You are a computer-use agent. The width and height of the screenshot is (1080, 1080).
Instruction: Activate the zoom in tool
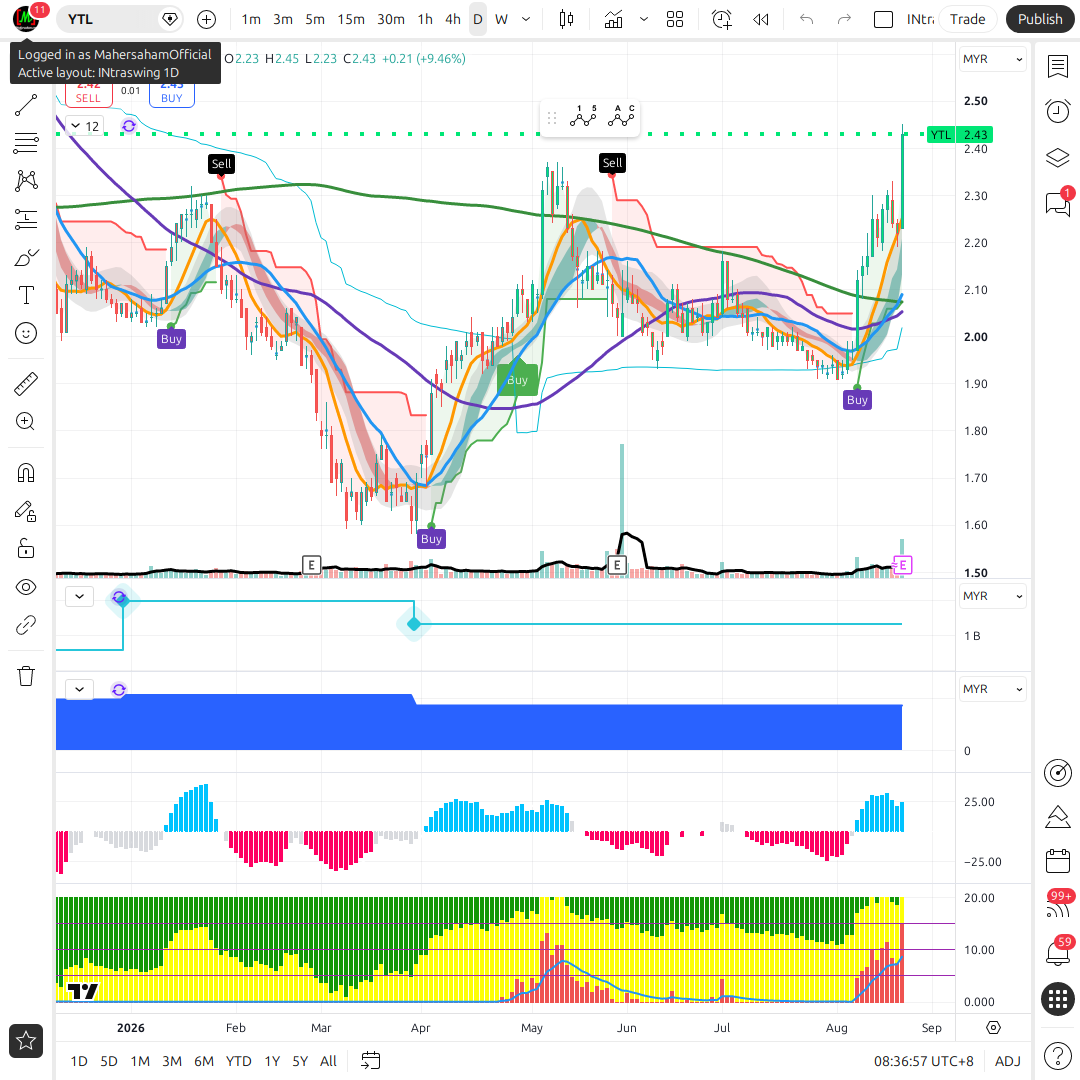tap(26, 422)
